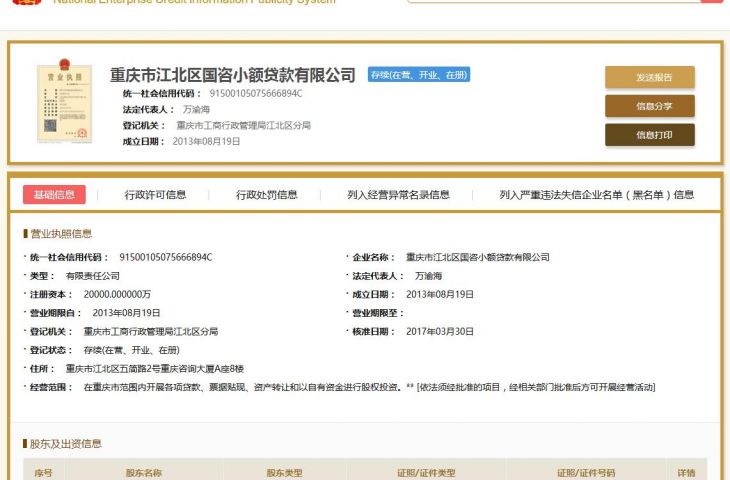Click the 登记状态 value in license info
The image size is (730, 480).
(x=131, y=350)
